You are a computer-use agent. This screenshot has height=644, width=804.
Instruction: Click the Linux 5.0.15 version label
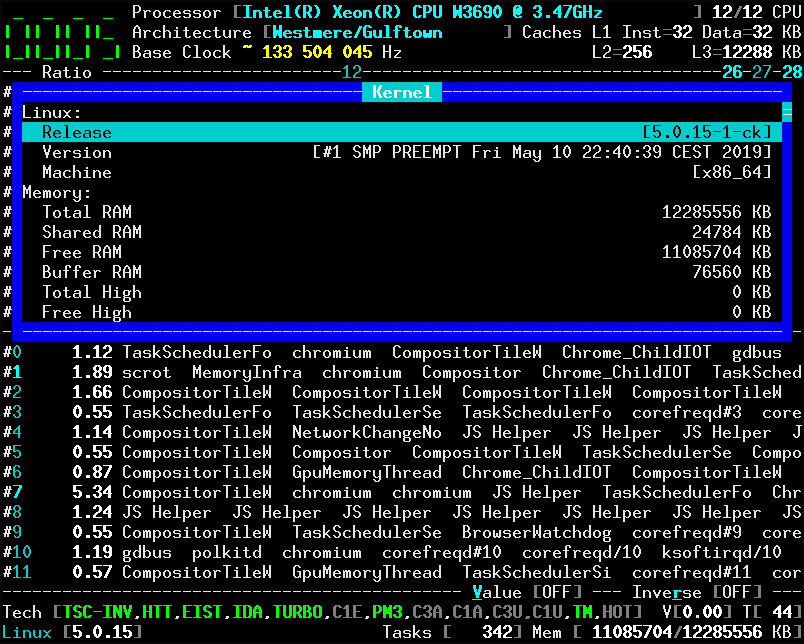point(70,632)
